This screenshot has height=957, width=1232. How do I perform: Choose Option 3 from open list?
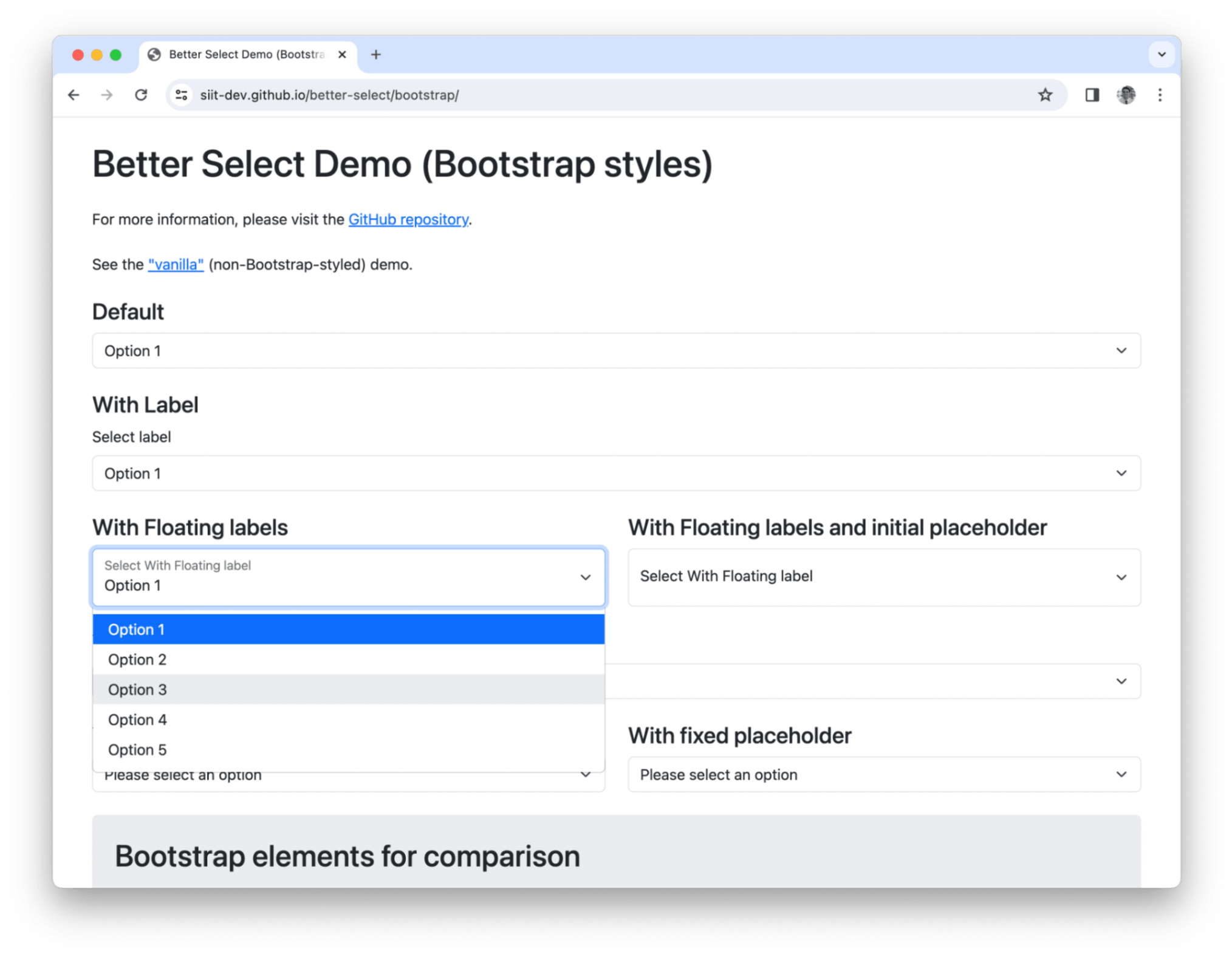348,689
